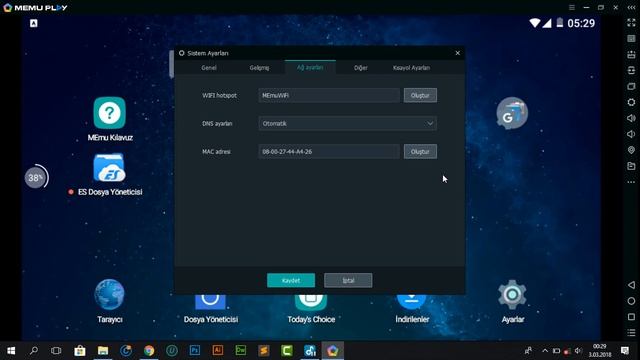Screen dimensions: 640x360
Task: Open Windows notification center
Action: click(x=625, y=350)
